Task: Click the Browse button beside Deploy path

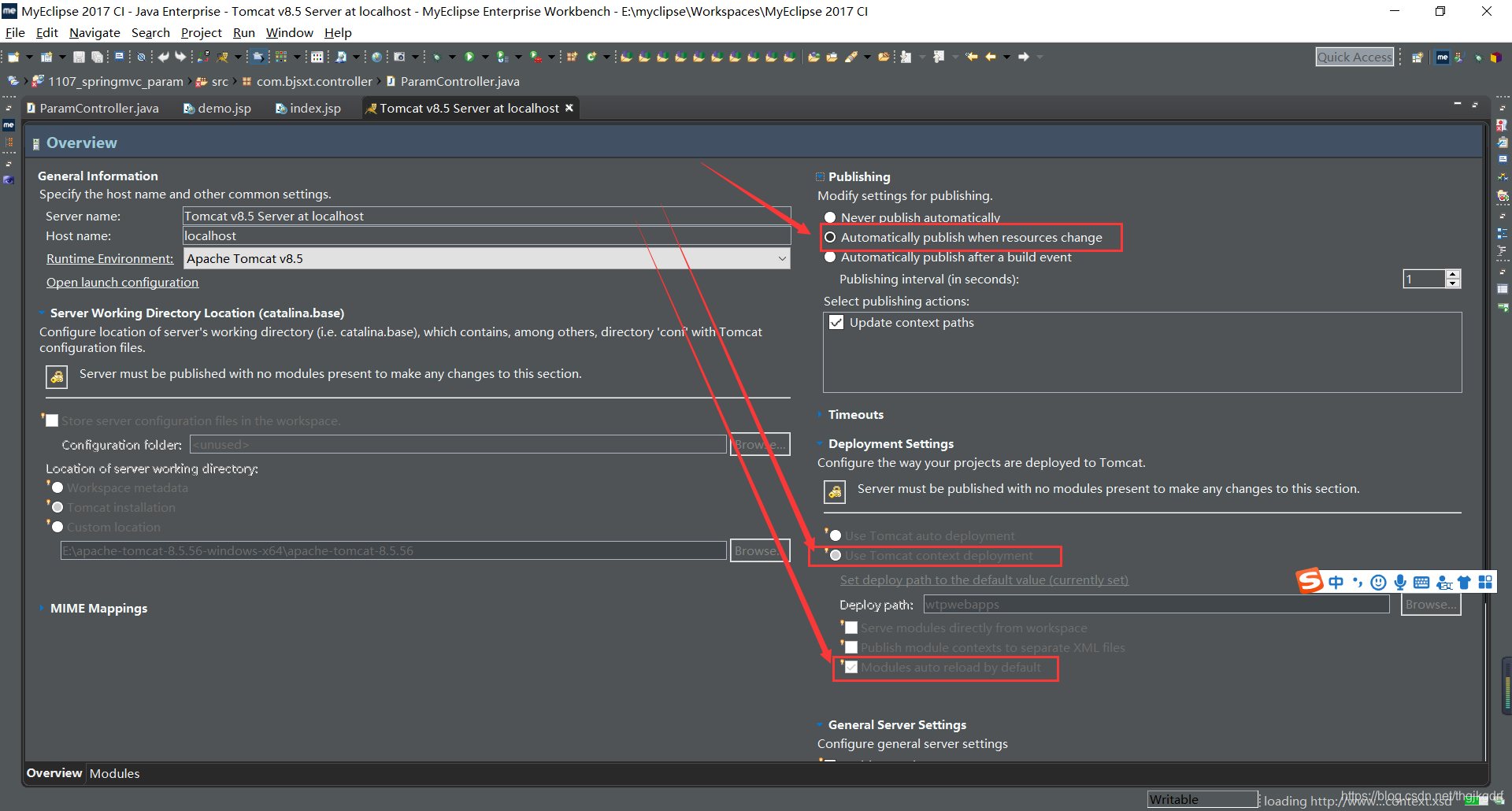Action: [x=1431, y=604]
